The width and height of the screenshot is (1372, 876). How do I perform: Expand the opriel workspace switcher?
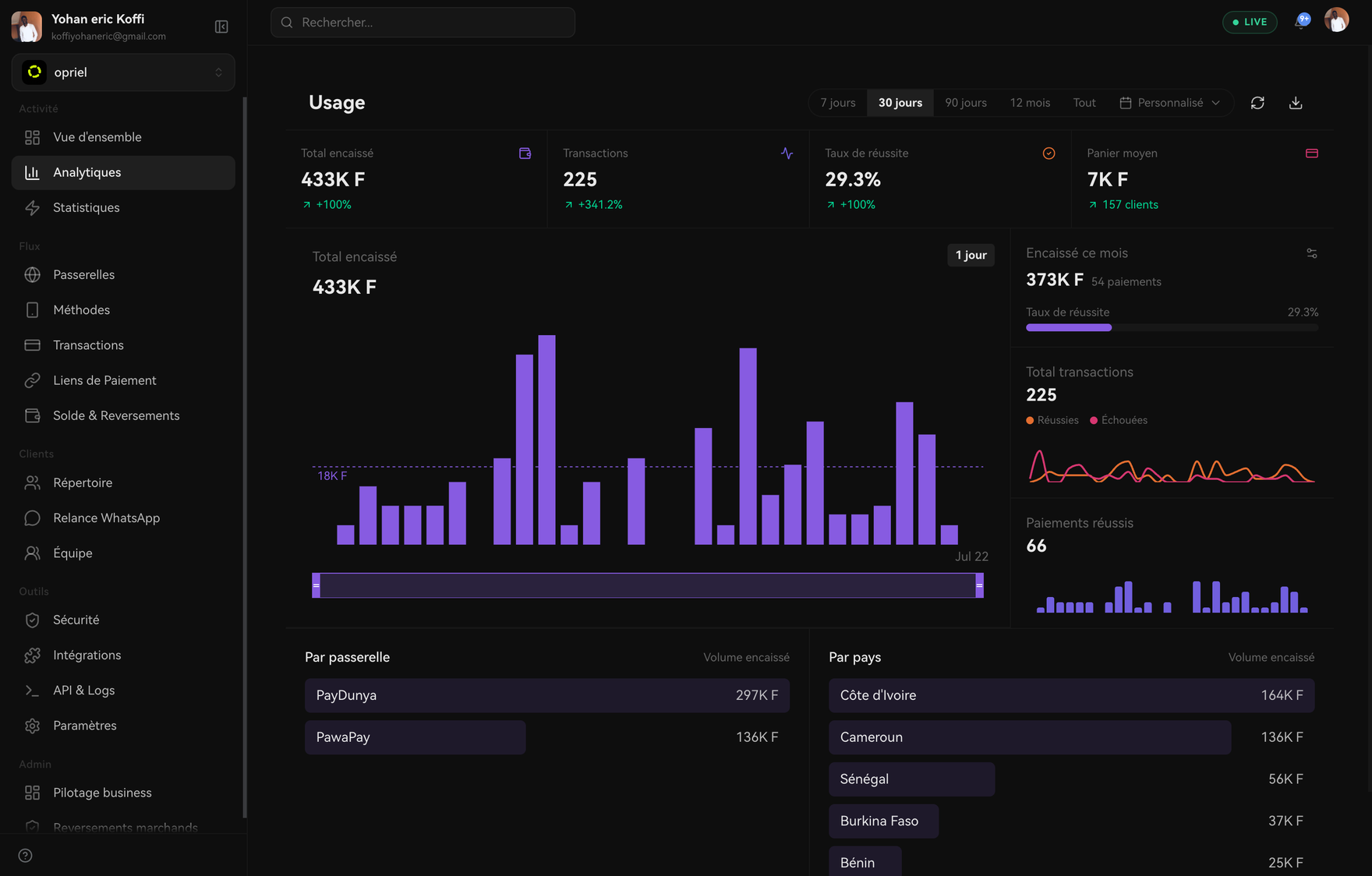coord(123,72)
